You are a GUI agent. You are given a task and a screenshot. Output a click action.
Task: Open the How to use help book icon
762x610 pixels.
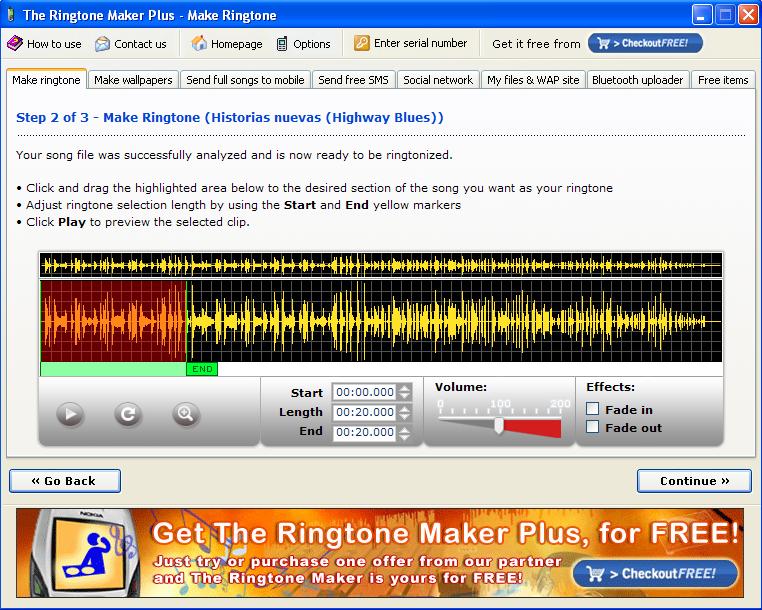pyautogui.click(x=15, y=44)
